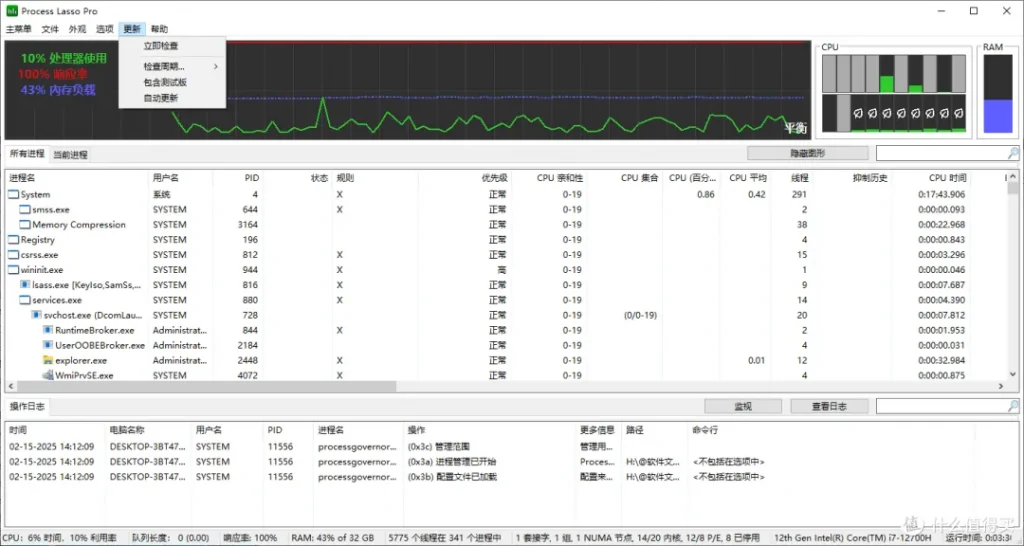Select the RuntimeBroker.exe process name
This screenshot has width=1024, height=546.
tap(95, 330)
